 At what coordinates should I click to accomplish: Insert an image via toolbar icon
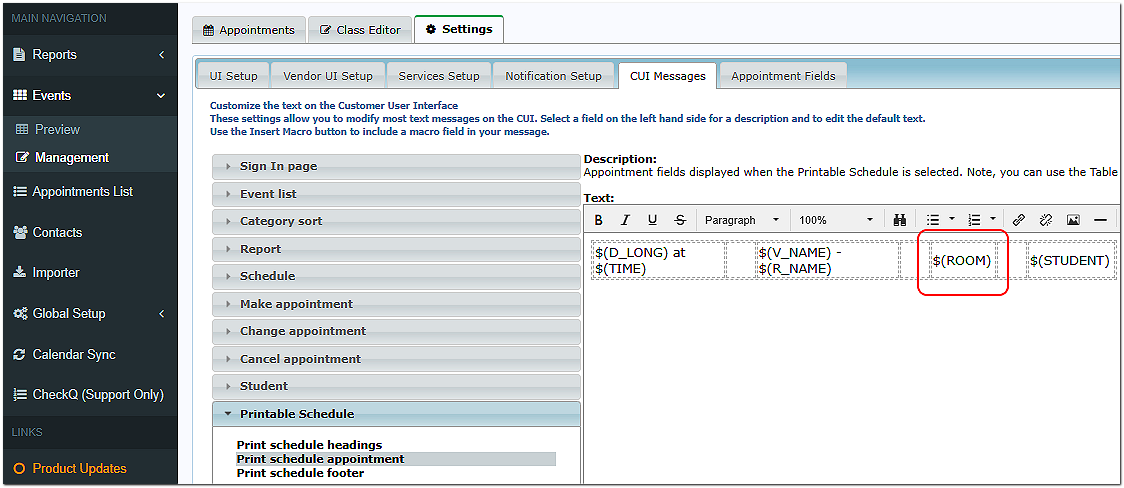pos(1073,220)
